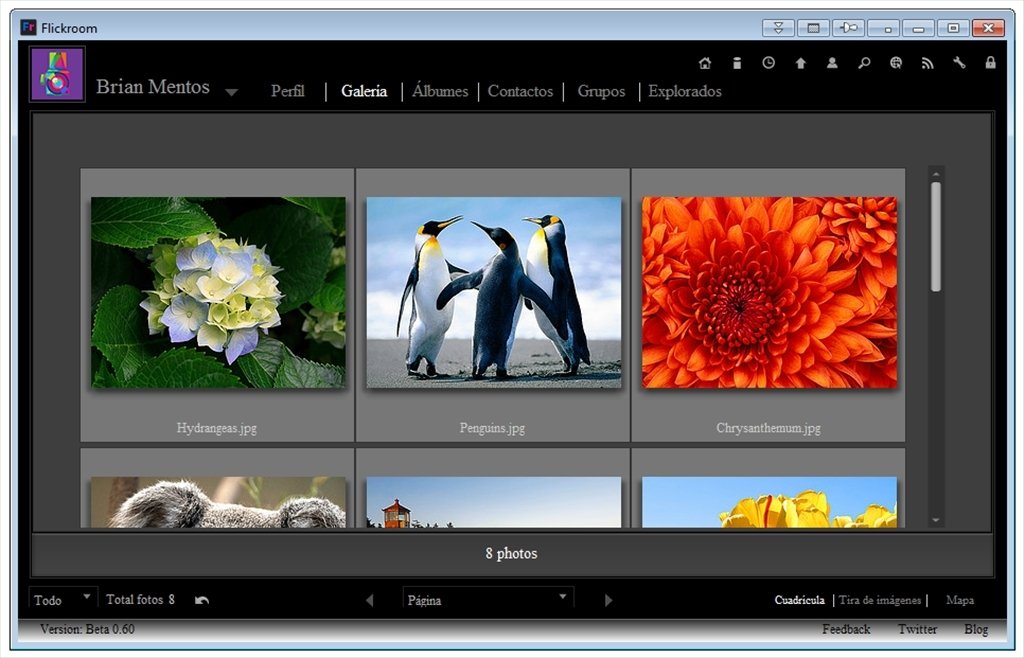Click the filmstrip window titlebar button
1024x658 pixels.
[814, 28]
